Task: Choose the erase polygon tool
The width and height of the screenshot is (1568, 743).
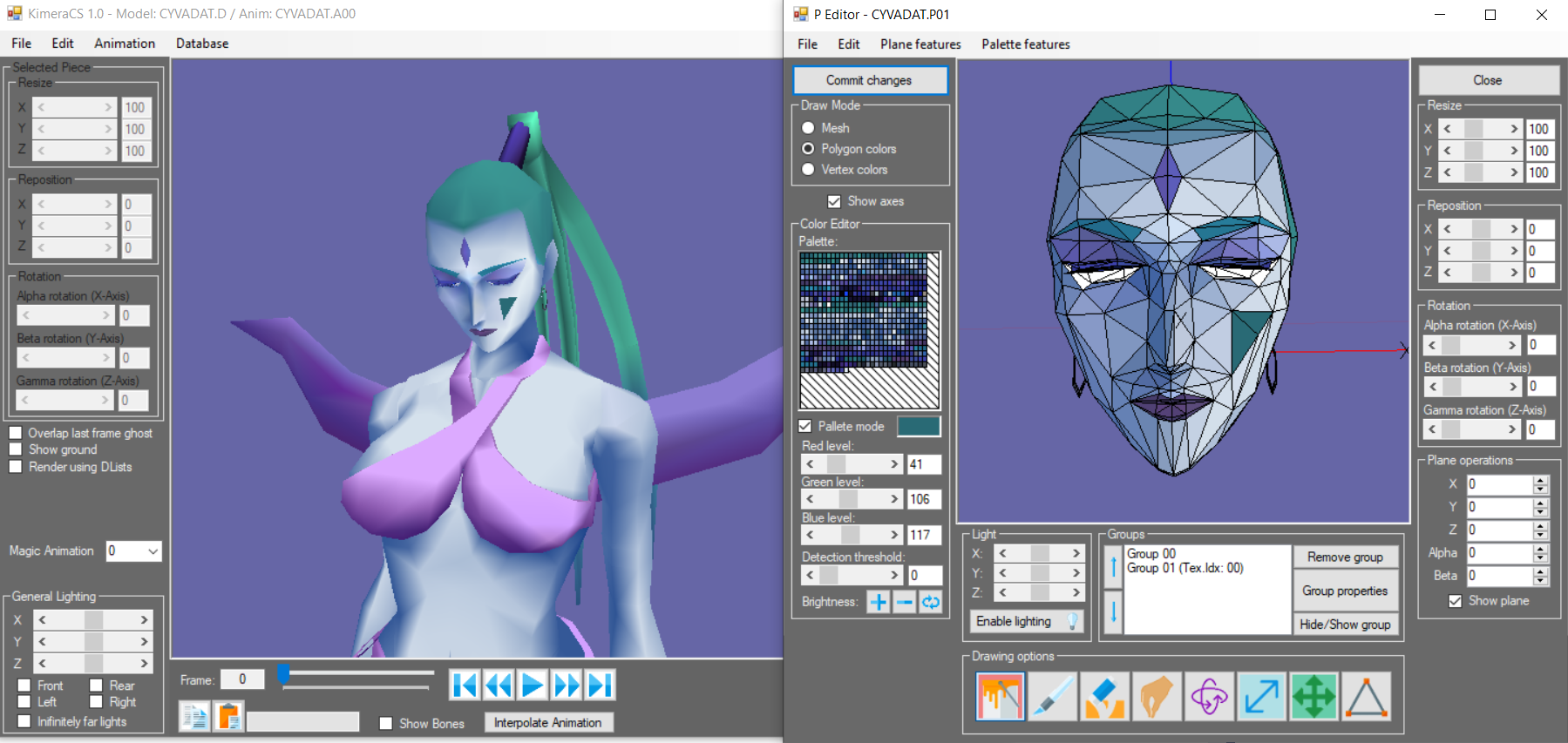Action: [x=1104, y=697]
